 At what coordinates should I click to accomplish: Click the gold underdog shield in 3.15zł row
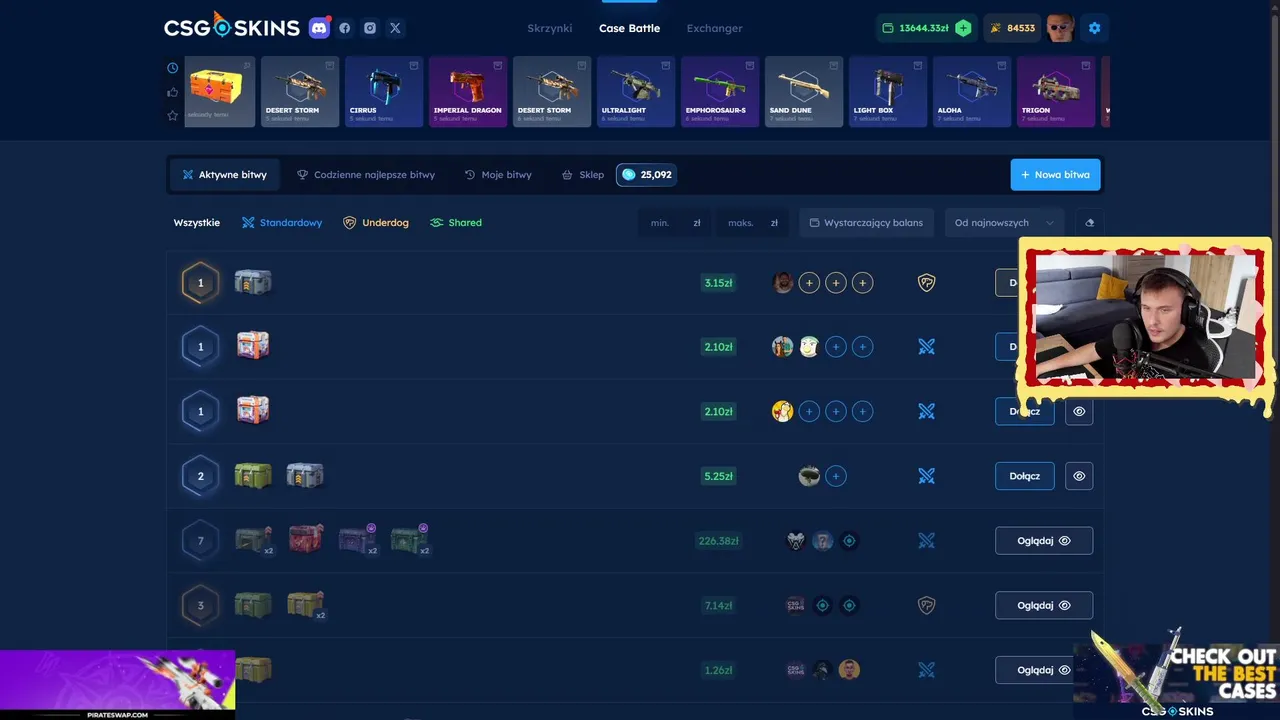(926, 283)
